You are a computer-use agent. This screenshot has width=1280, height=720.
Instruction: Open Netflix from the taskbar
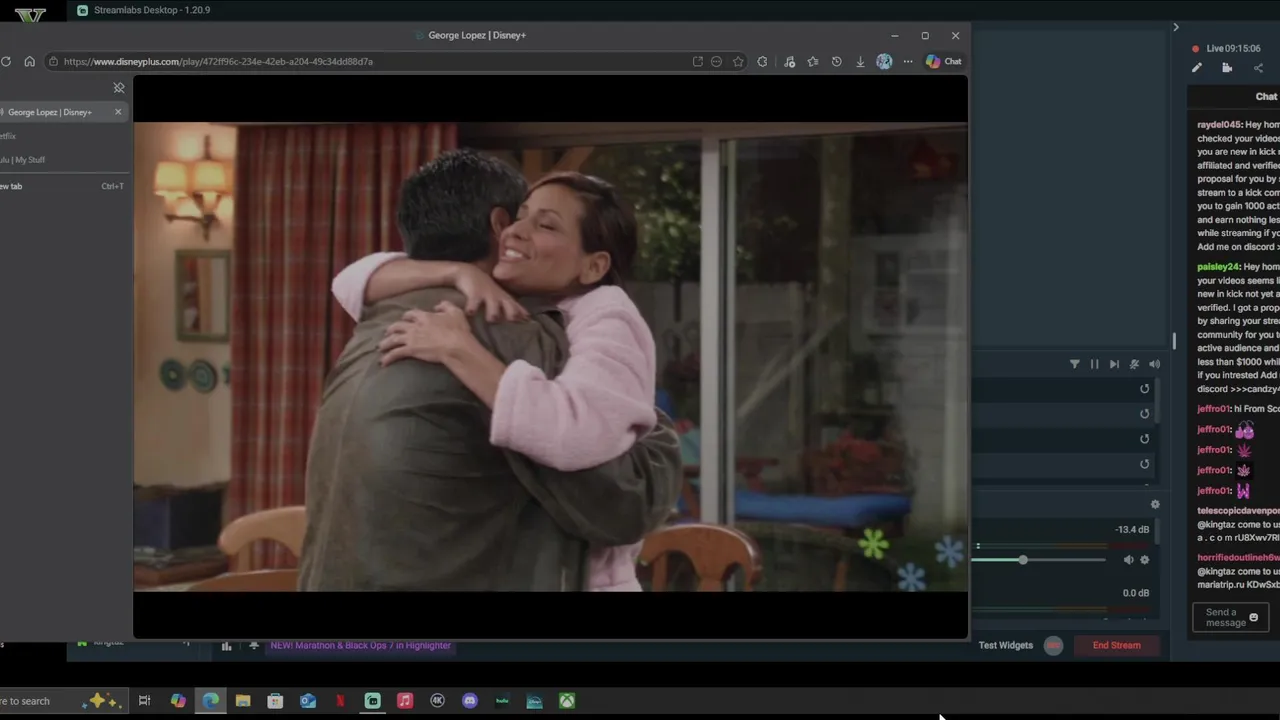click(340, 701)
